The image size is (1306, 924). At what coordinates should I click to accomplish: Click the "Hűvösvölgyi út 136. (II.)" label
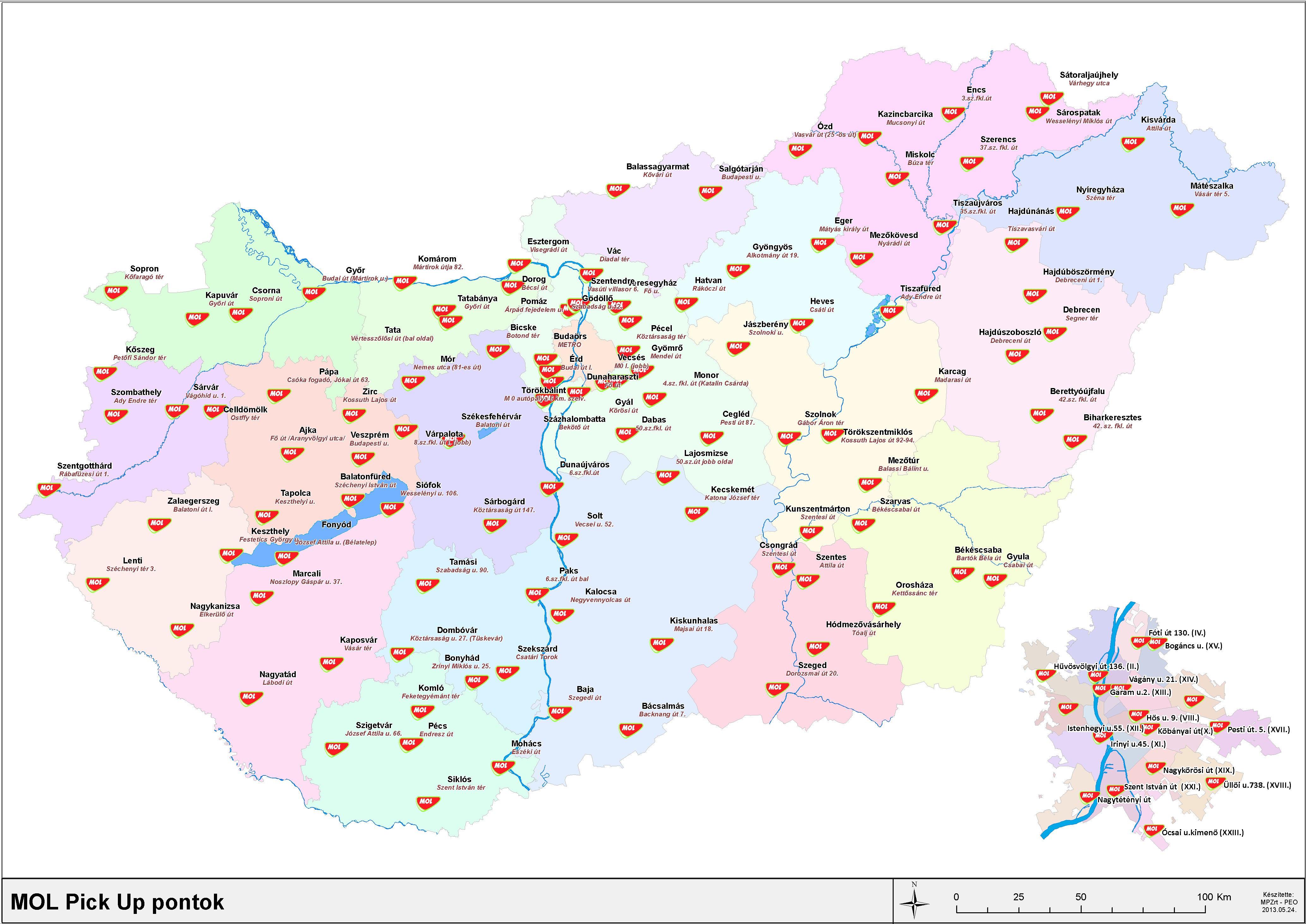1097,666
